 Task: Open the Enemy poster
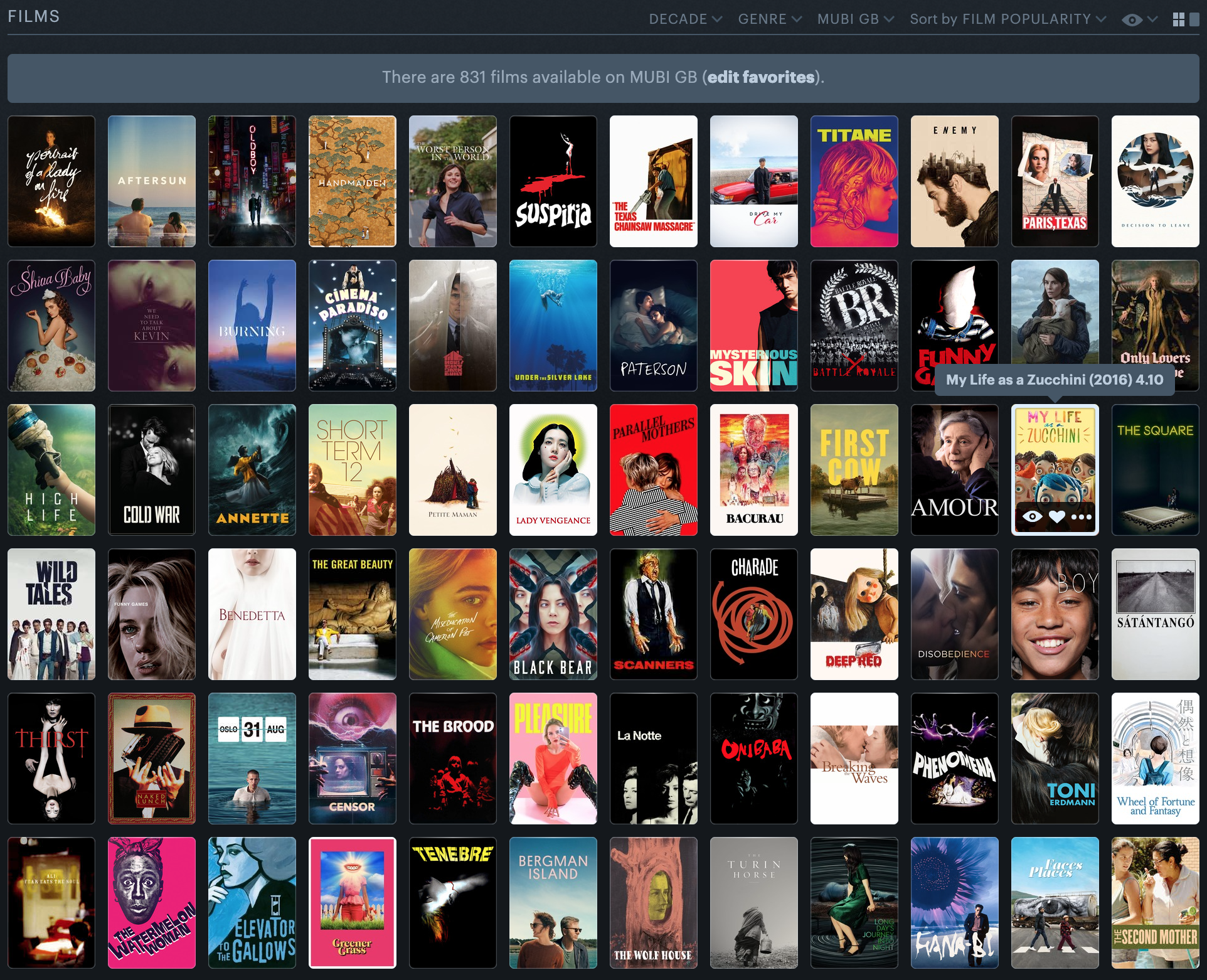[x=955, y=181]
